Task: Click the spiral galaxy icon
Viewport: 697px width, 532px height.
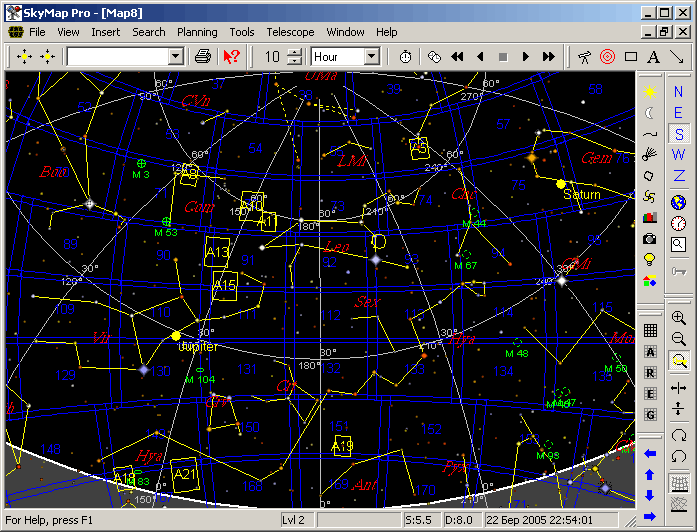Action: pyautogui.click(x=649, y=197)
